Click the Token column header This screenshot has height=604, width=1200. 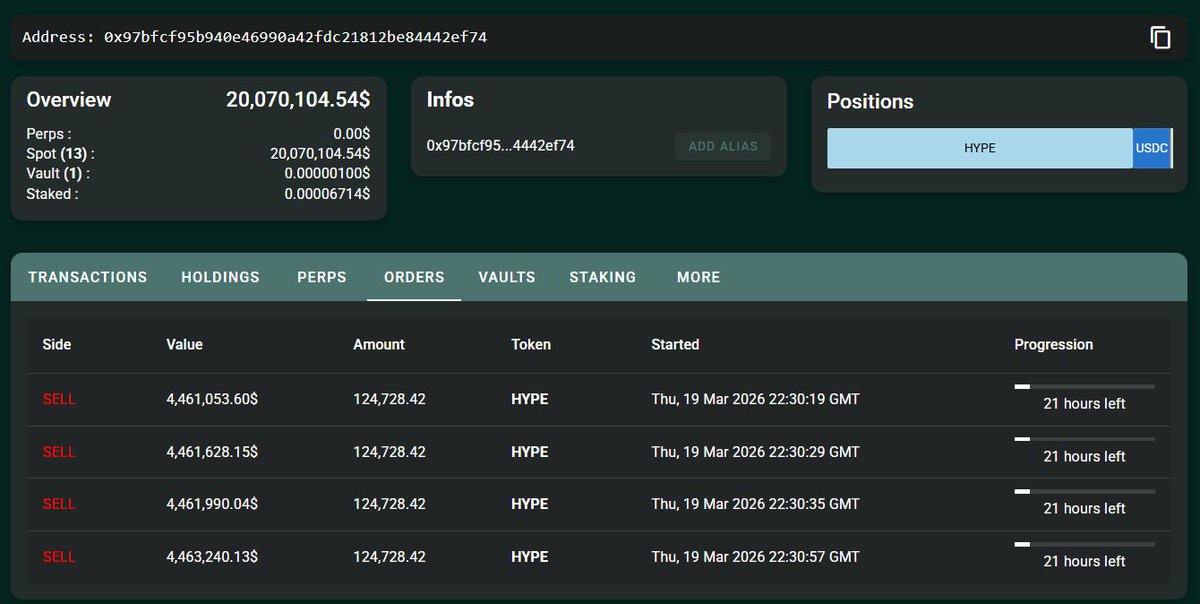coord(531,344)
